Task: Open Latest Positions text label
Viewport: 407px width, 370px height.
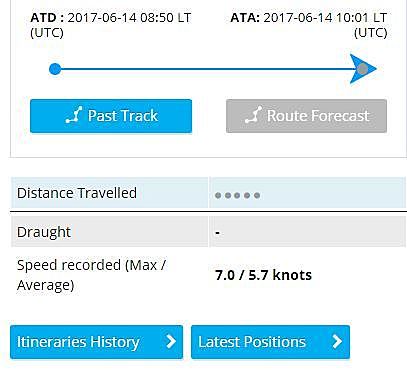Action: pyautogui.click(x=252, y=342)
